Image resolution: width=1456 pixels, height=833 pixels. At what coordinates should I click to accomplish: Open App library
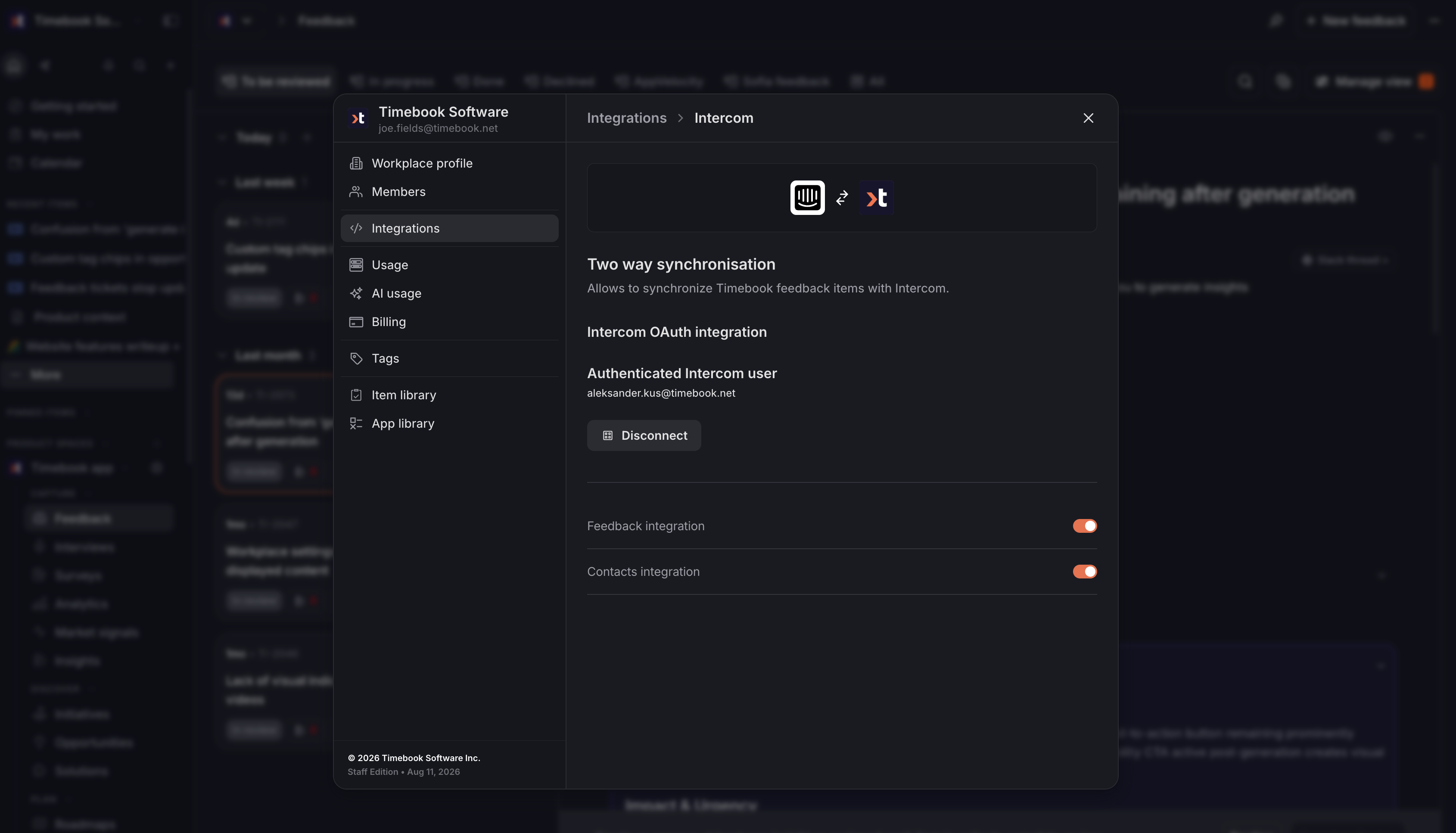tap(449, 423)
